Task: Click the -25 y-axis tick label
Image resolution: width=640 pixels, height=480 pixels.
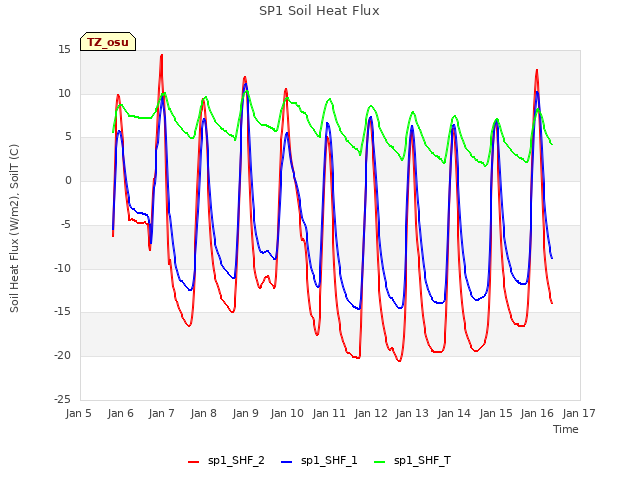Action: click(x=62, y=399)
